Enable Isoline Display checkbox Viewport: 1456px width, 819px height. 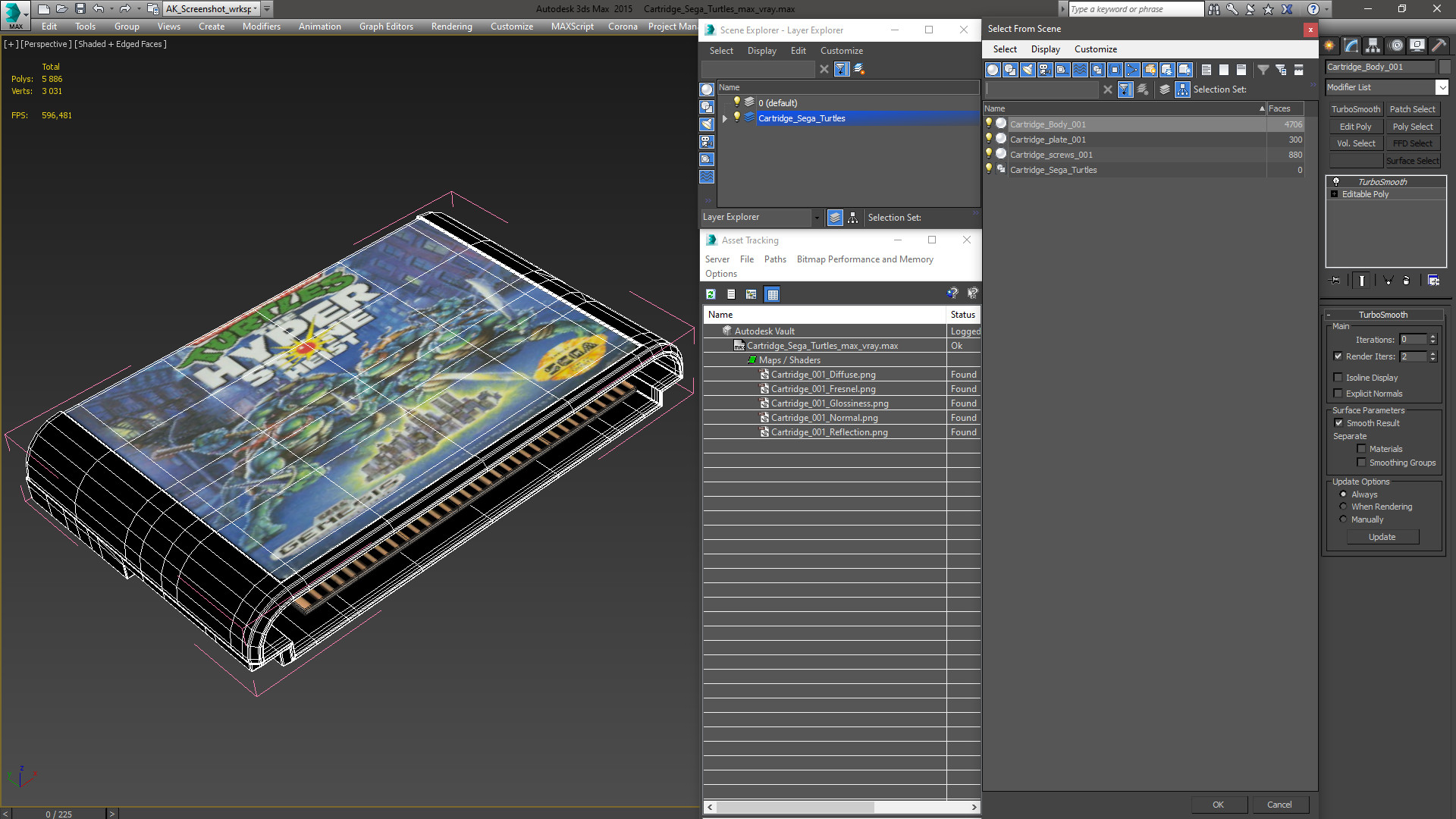(x=1338, y=378)
